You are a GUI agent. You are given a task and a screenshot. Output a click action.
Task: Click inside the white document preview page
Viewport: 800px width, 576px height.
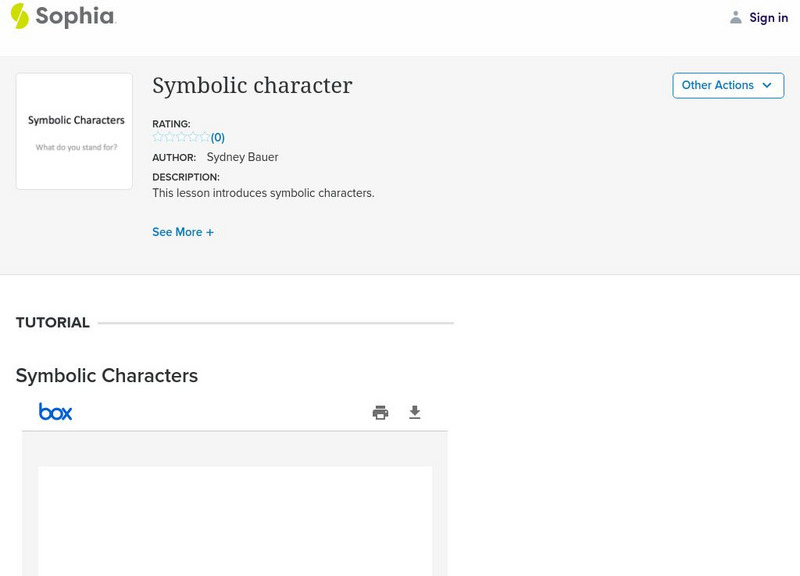pyautogui.click(x=235, y=520)
